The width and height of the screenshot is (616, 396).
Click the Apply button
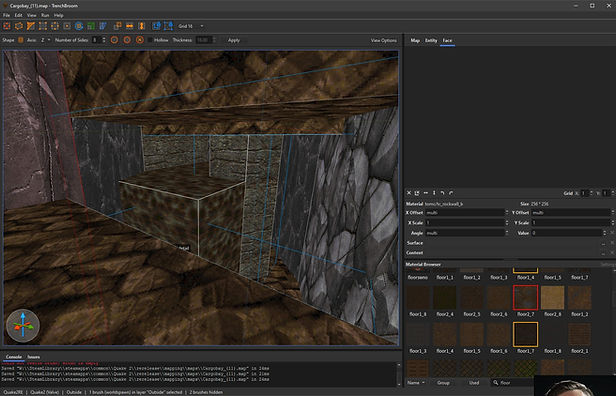pos(234,40)
